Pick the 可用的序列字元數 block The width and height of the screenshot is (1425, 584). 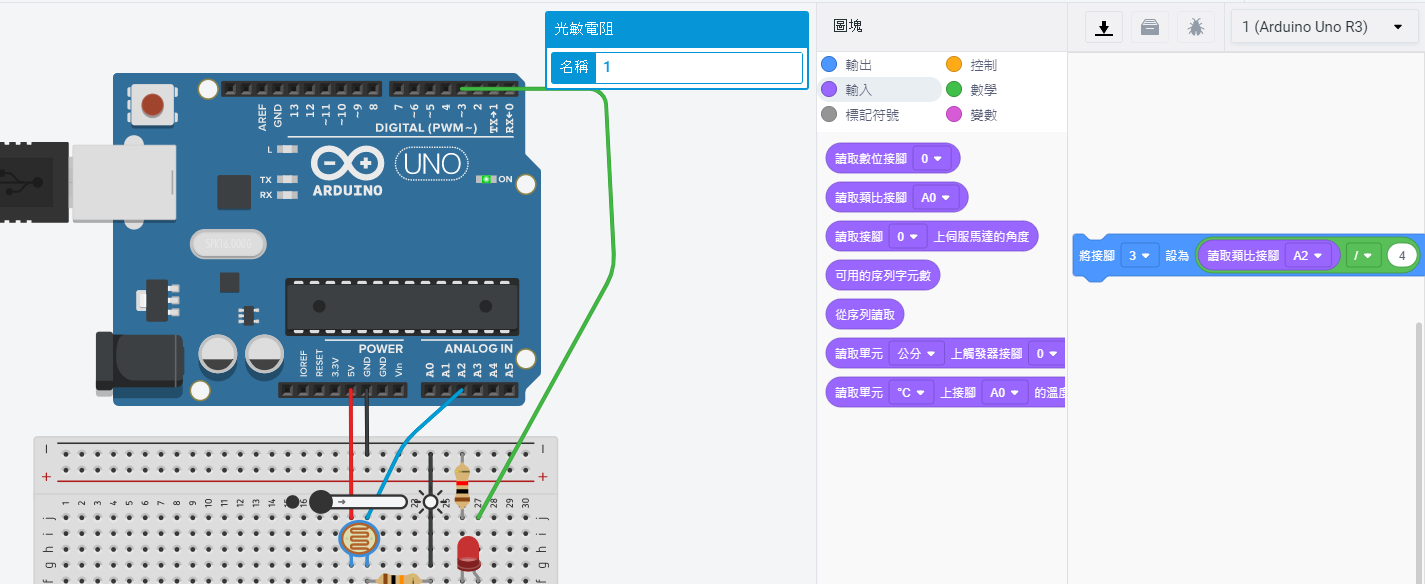click(882, 275)
